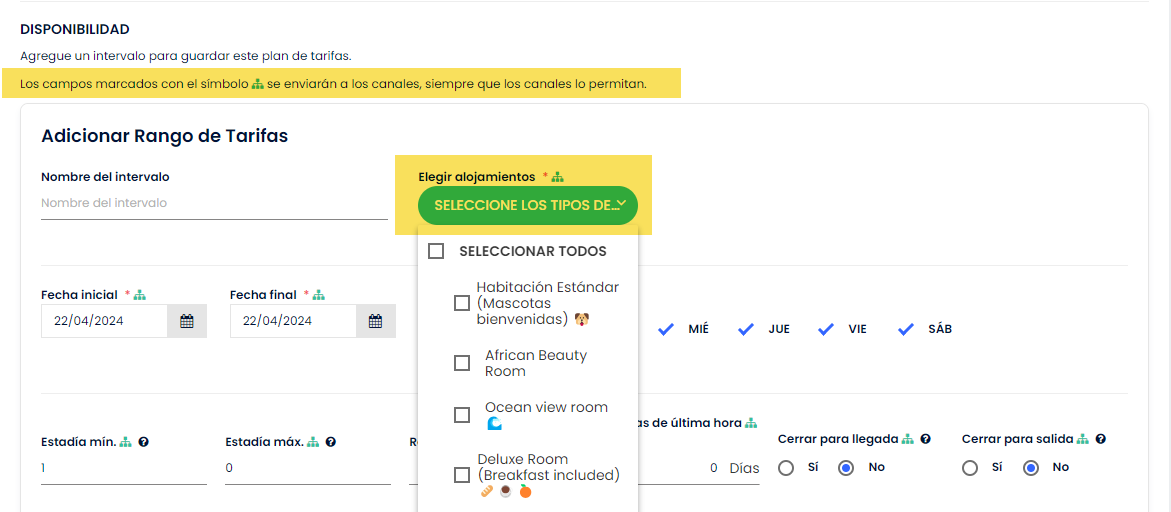Click help icon beside Estadía máx.

[330, 442]
